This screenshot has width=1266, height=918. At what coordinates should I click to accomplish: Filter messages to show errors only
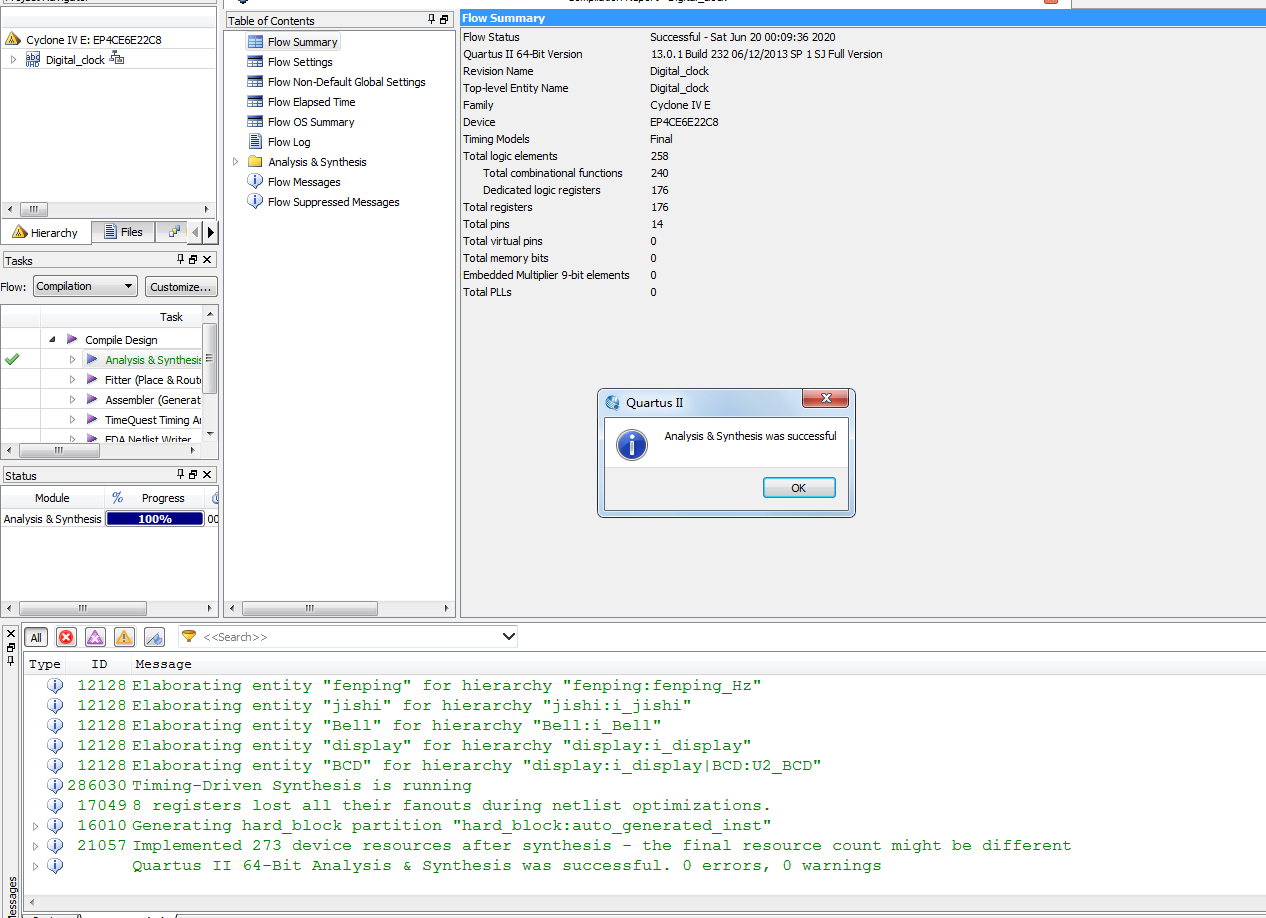(66, 637)
